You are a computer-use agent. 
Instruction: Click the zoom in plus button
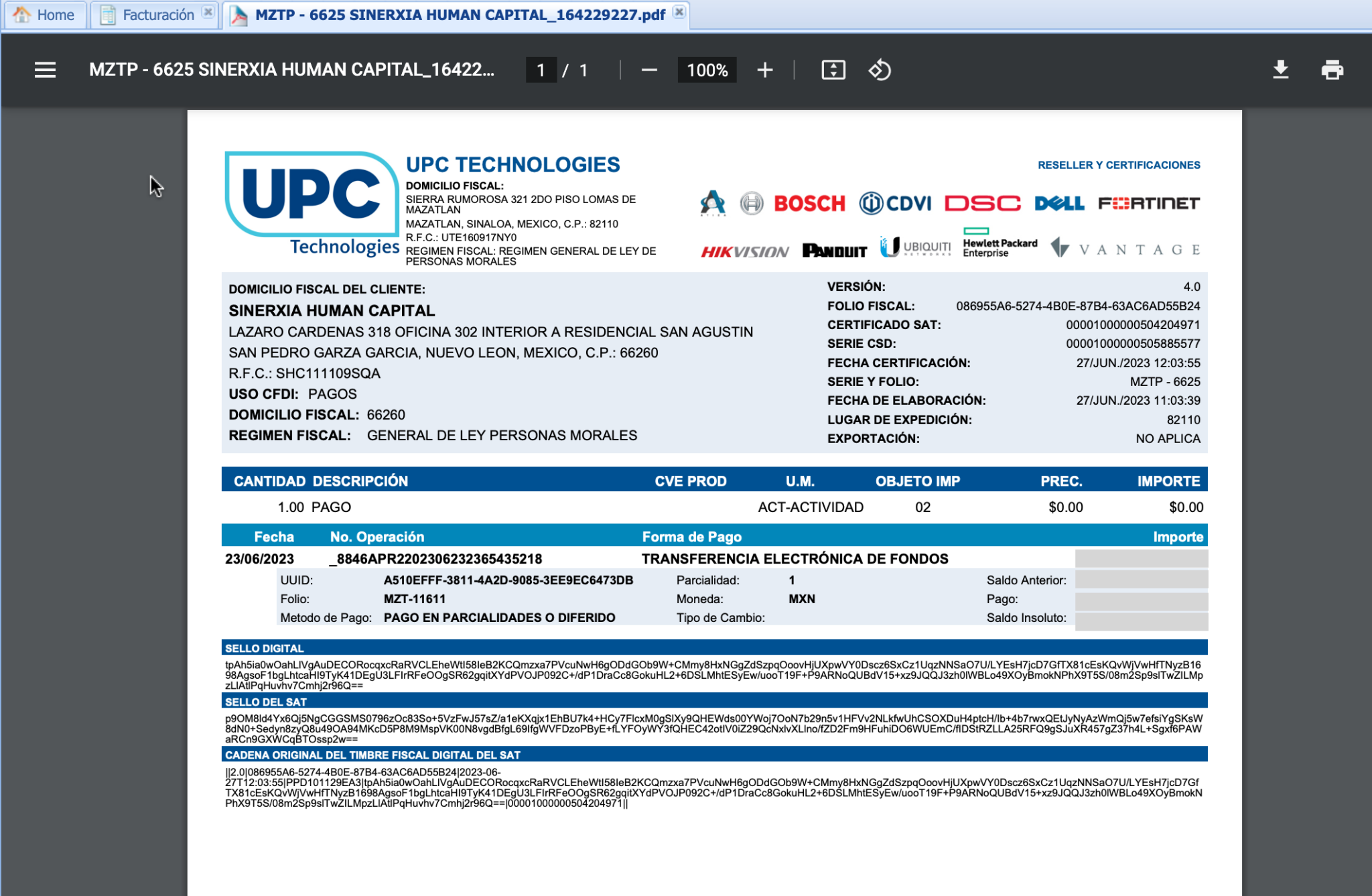[764, 70]
